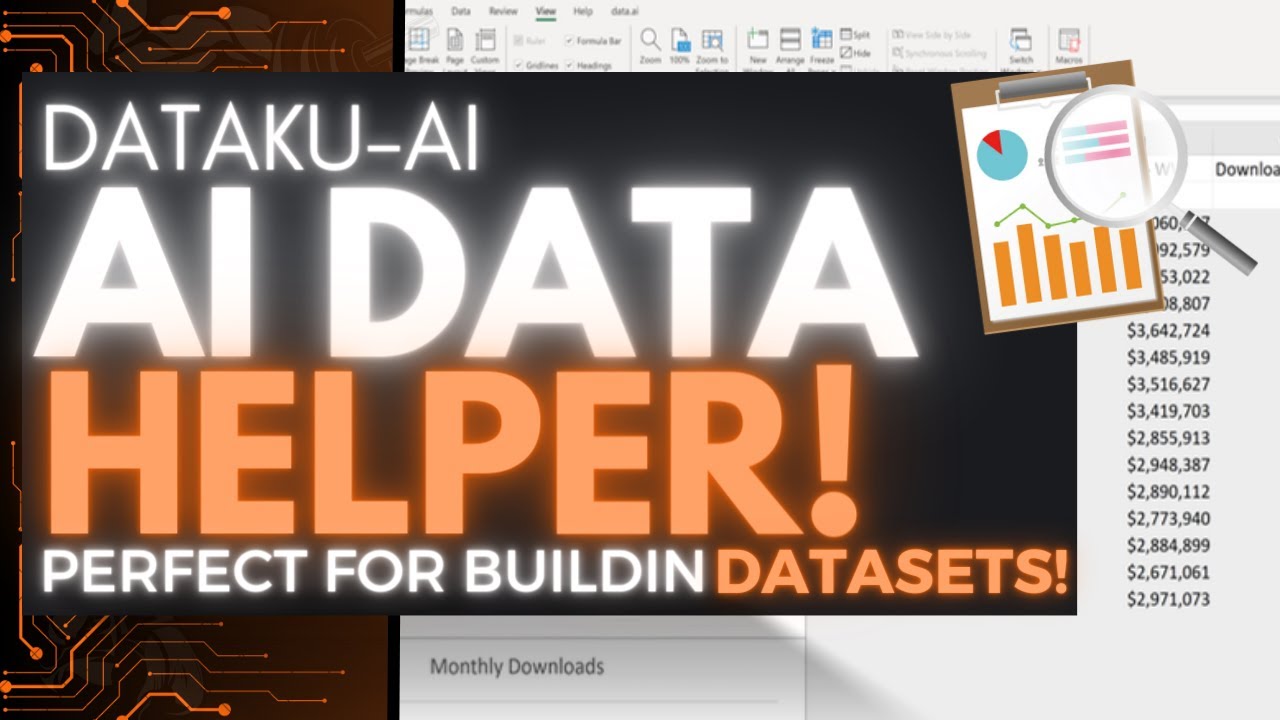Image resolution: width=1280 pixels, height=720 pixels.
Task: Click Synchronous Scrolling
Action: tap(938, 52)
